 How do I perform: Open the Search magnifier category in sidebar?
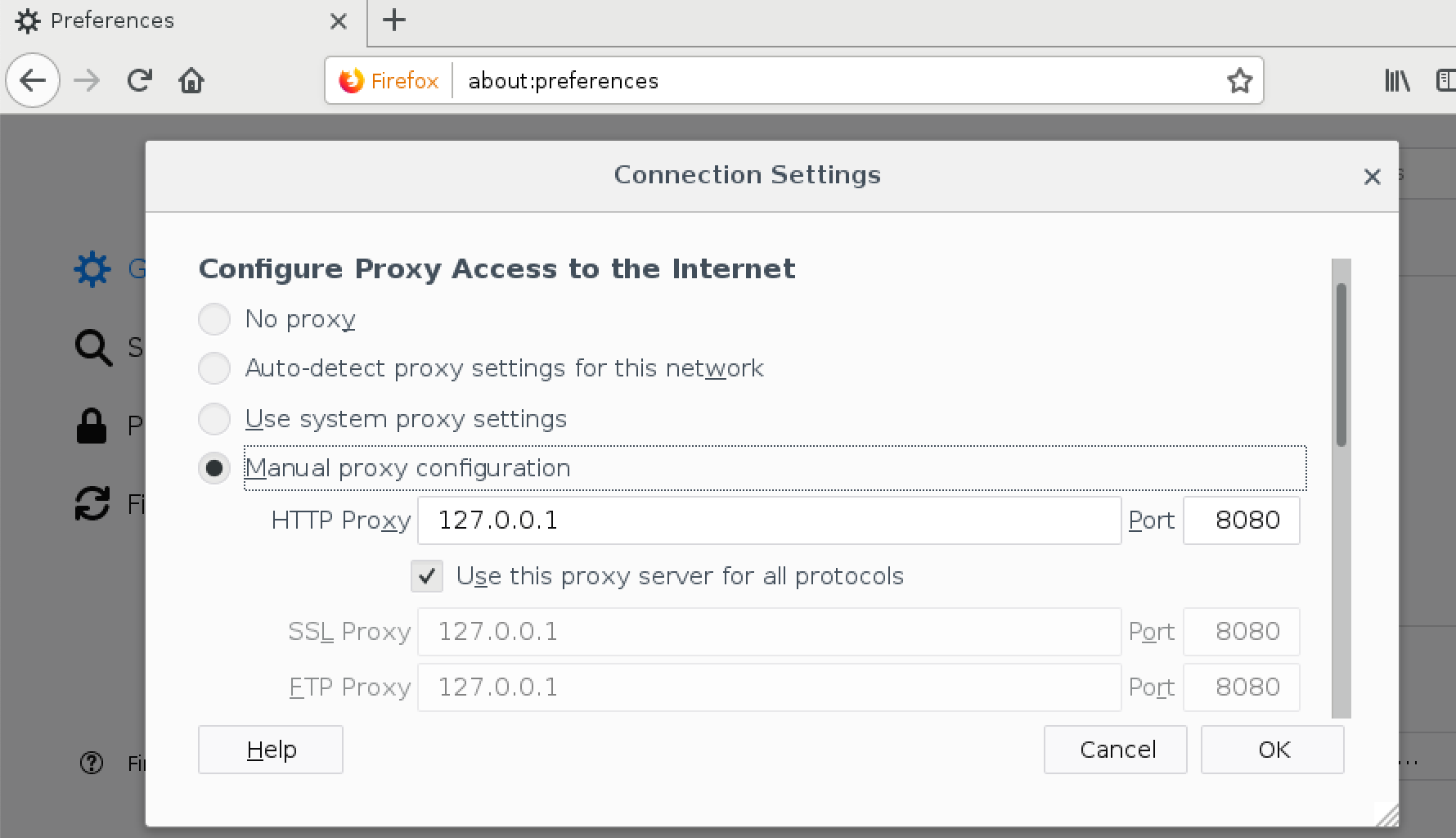[x=92, y=347]
